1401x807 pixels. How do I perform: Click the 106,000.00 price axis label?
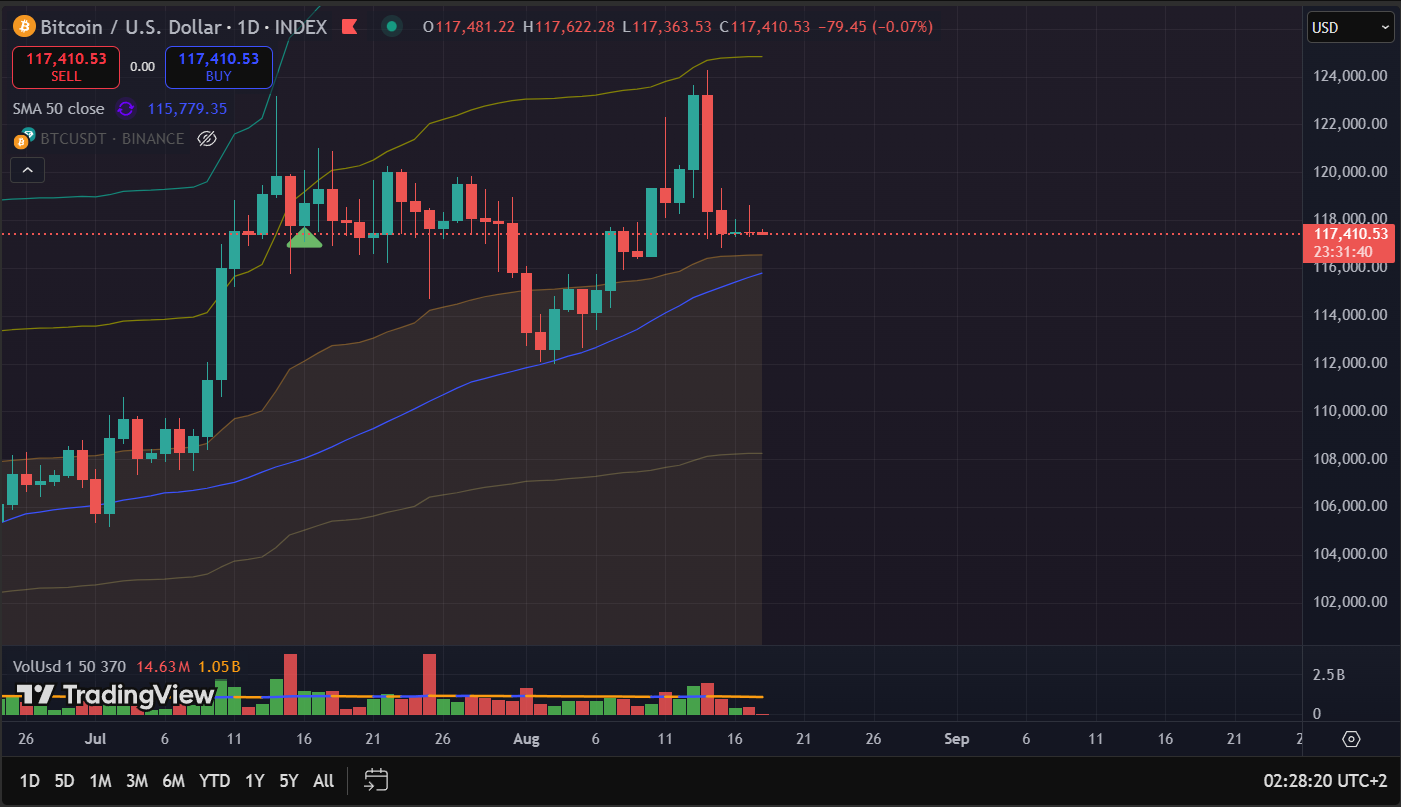click(x=1348, y=506)
